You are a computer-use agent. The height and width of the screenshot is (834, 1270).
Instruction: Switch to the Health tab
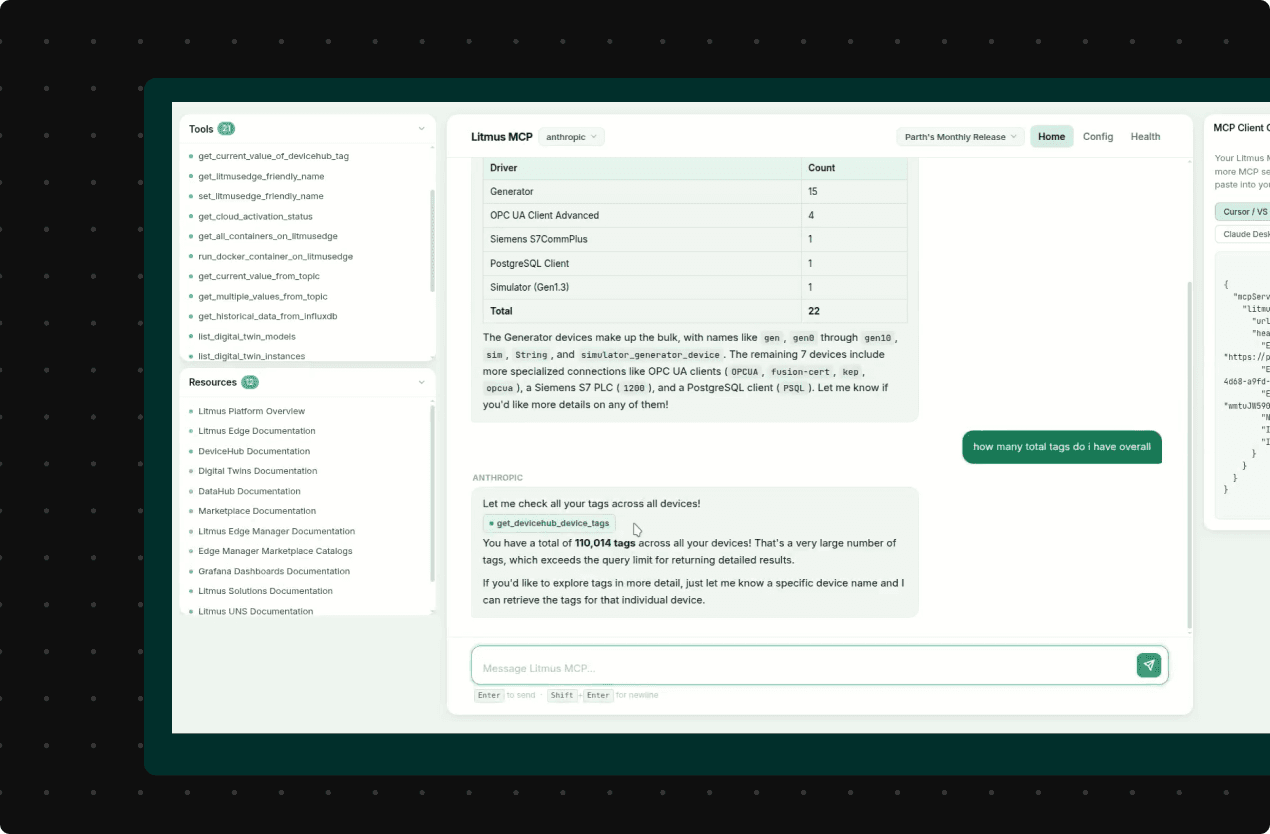[x=1145, y=136]
